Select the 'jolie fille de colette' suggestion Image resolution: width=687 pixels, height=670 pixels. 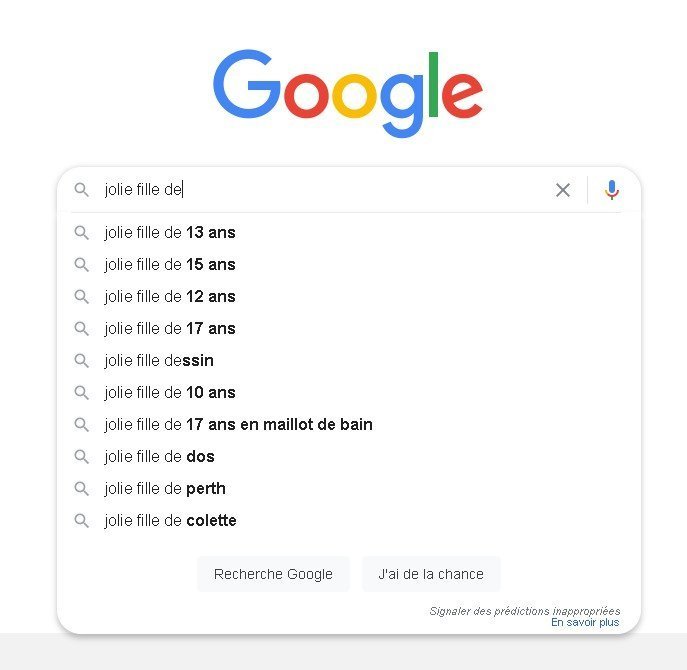click(x=170, y=520)
